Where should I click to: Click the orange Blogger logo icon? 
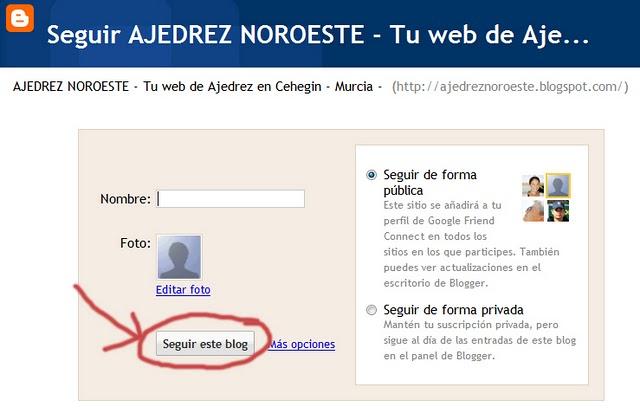tap(20, 18)
